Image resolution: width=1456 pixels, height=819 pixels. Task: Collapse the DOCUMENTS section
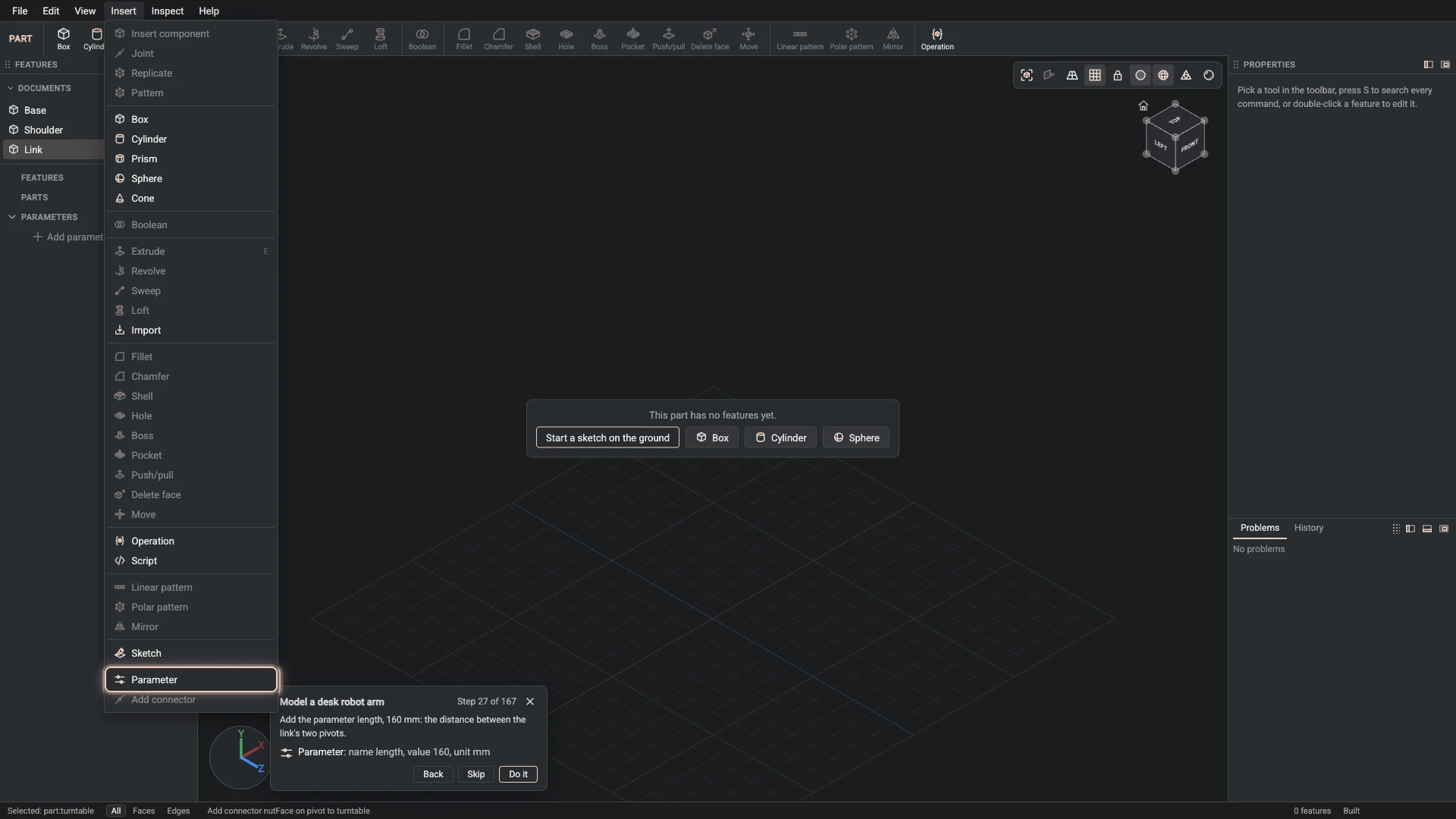point(11,88)
